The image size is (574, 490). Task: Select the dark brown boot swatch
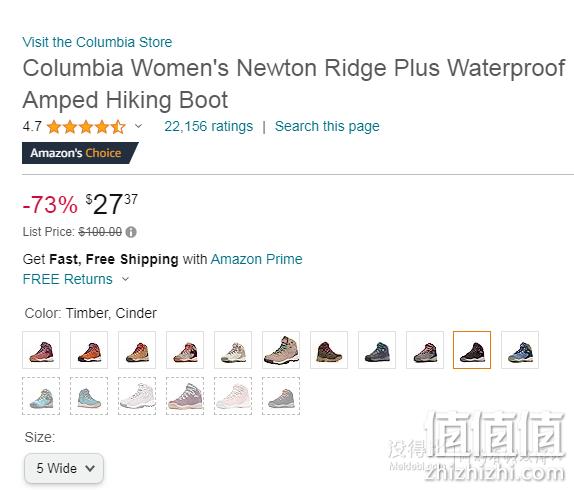coord(329,350)
